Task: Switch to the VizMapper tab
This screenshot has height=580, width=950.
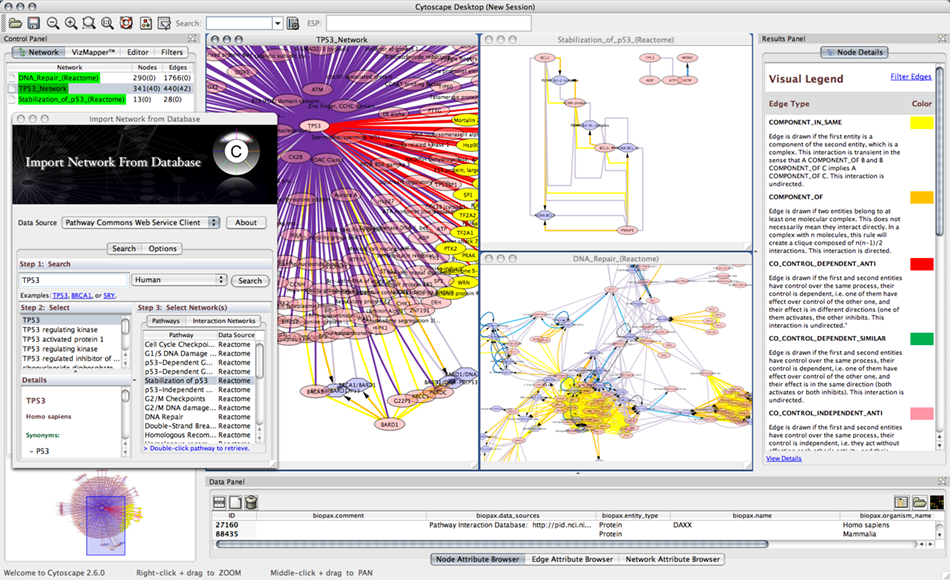Action: click(93, 52)
